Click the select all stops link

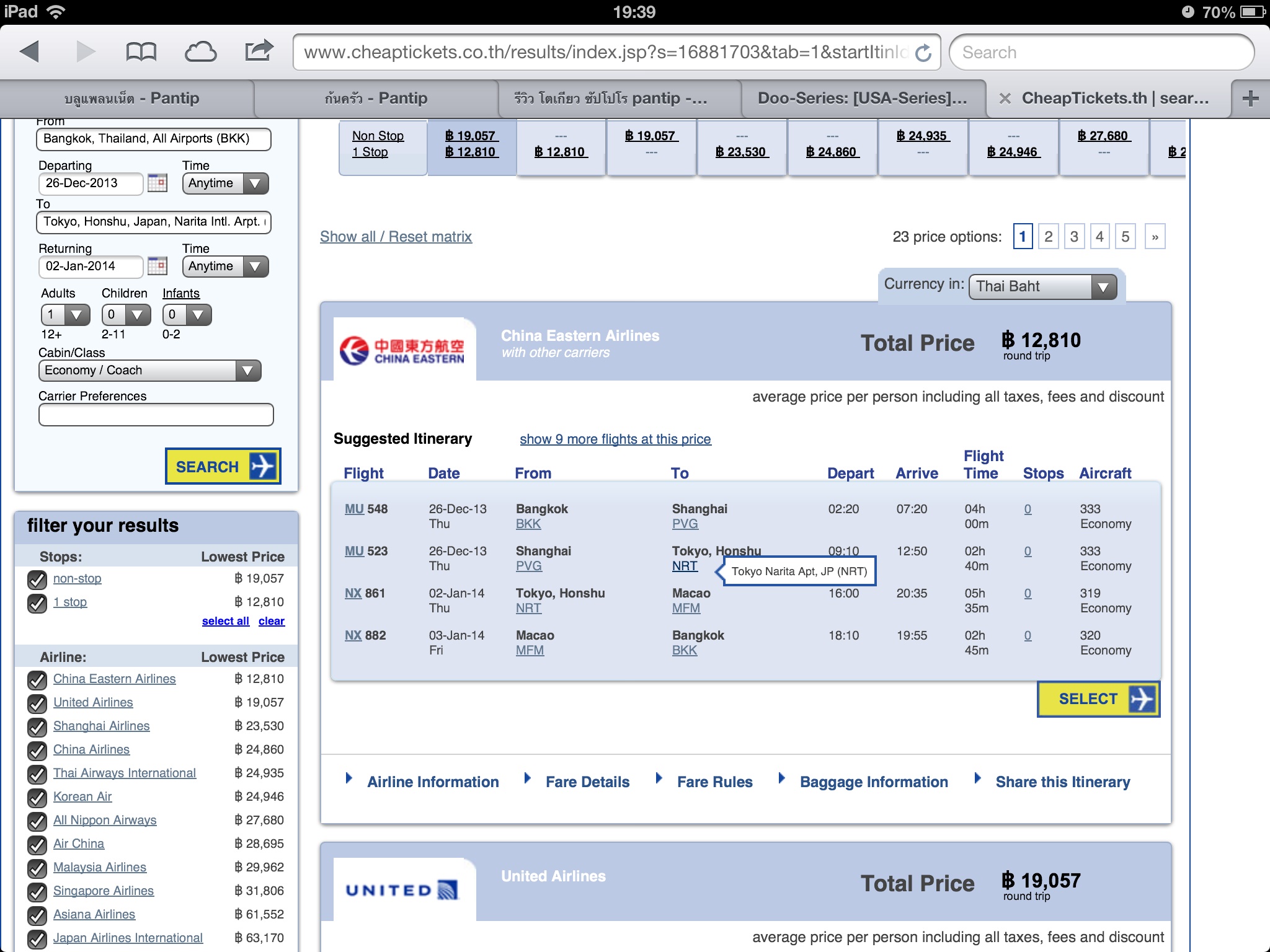pyautogui.click(x=226, y=621)
